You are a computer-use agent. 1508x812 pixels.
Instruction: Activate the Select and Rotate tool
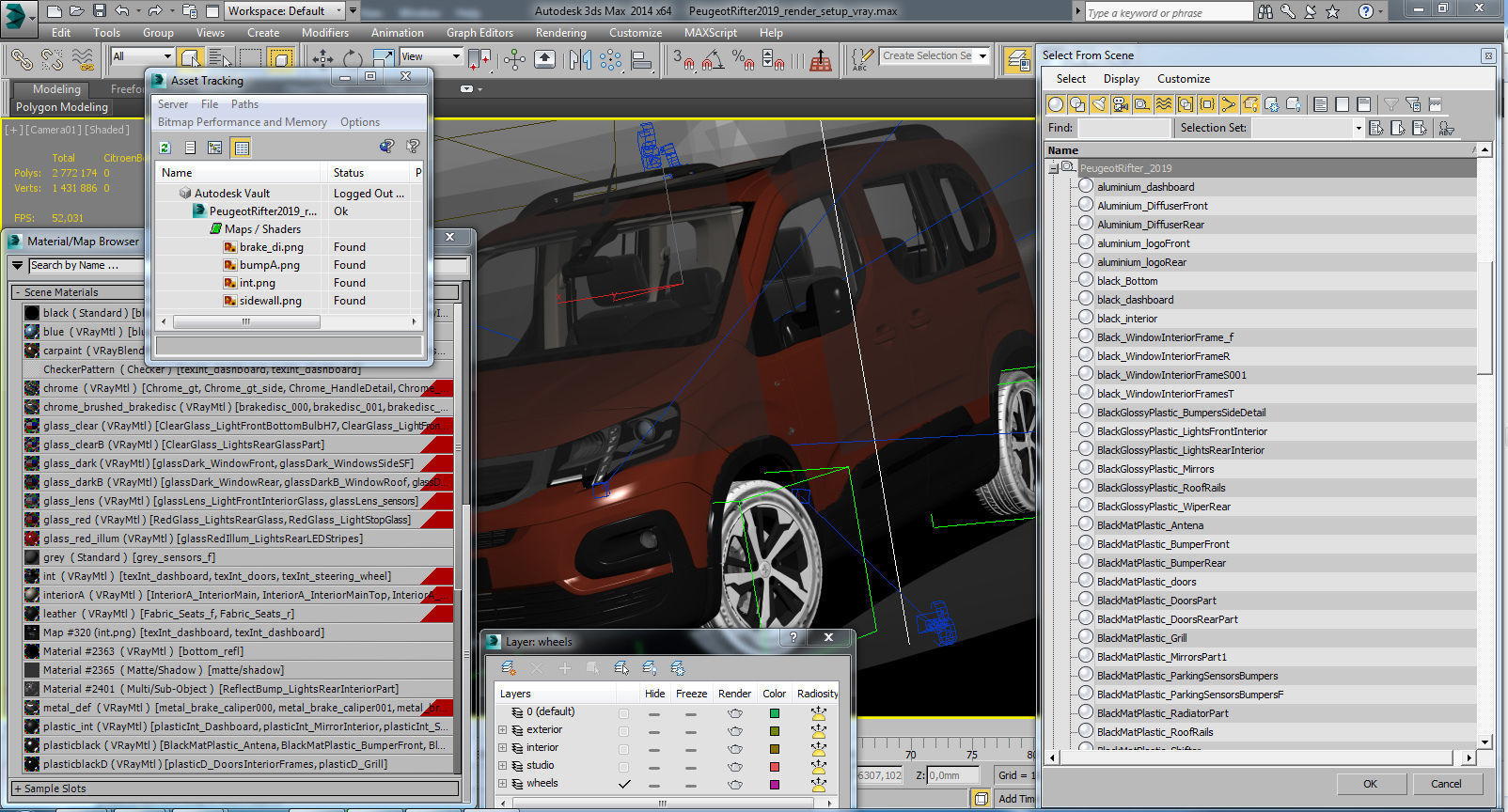point(352,58)
